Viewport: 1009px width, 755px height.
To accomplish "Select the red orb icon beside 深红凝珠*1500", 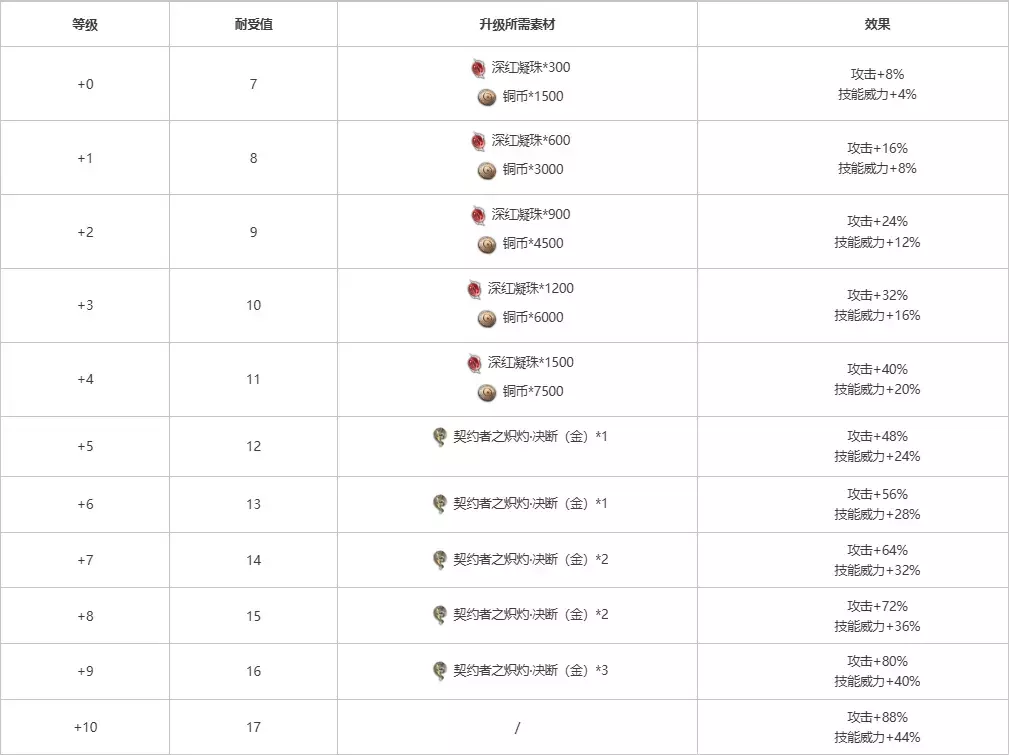I will (475, 363).
